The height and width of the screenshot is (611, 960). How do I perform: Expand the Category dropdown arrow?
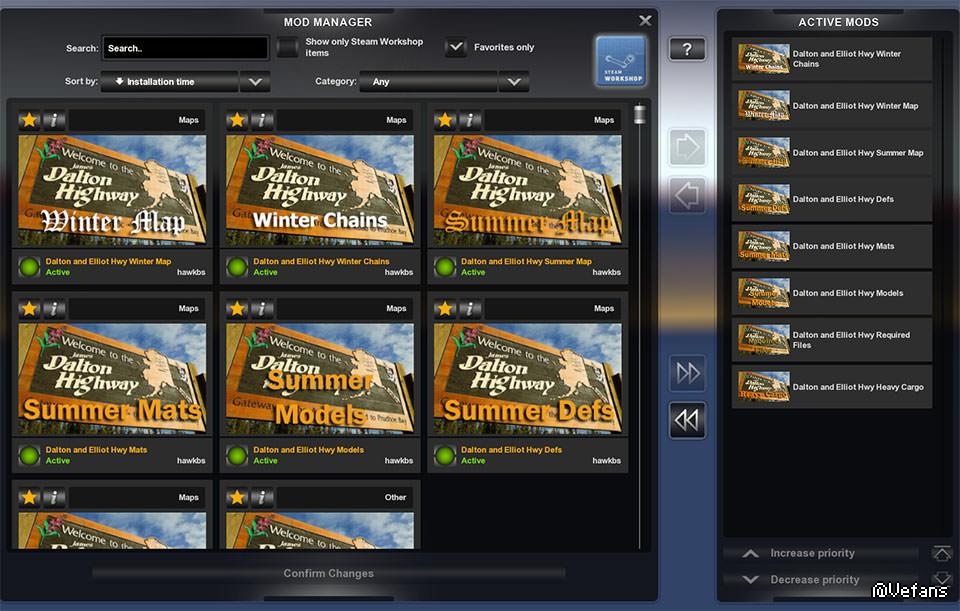point(514,82)
